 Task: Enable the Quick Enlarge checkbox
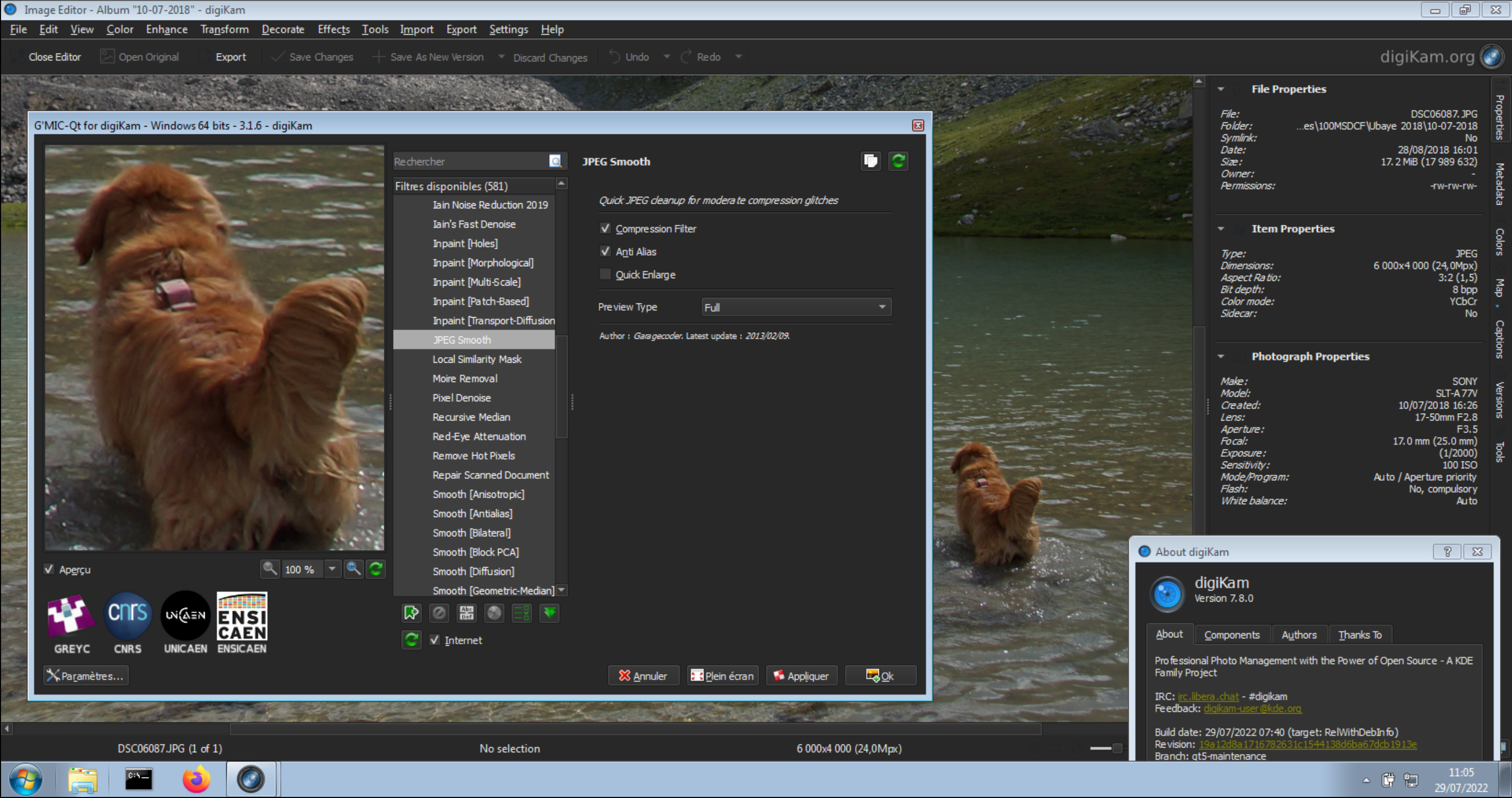pyautogui.click(x=605, y=275)
